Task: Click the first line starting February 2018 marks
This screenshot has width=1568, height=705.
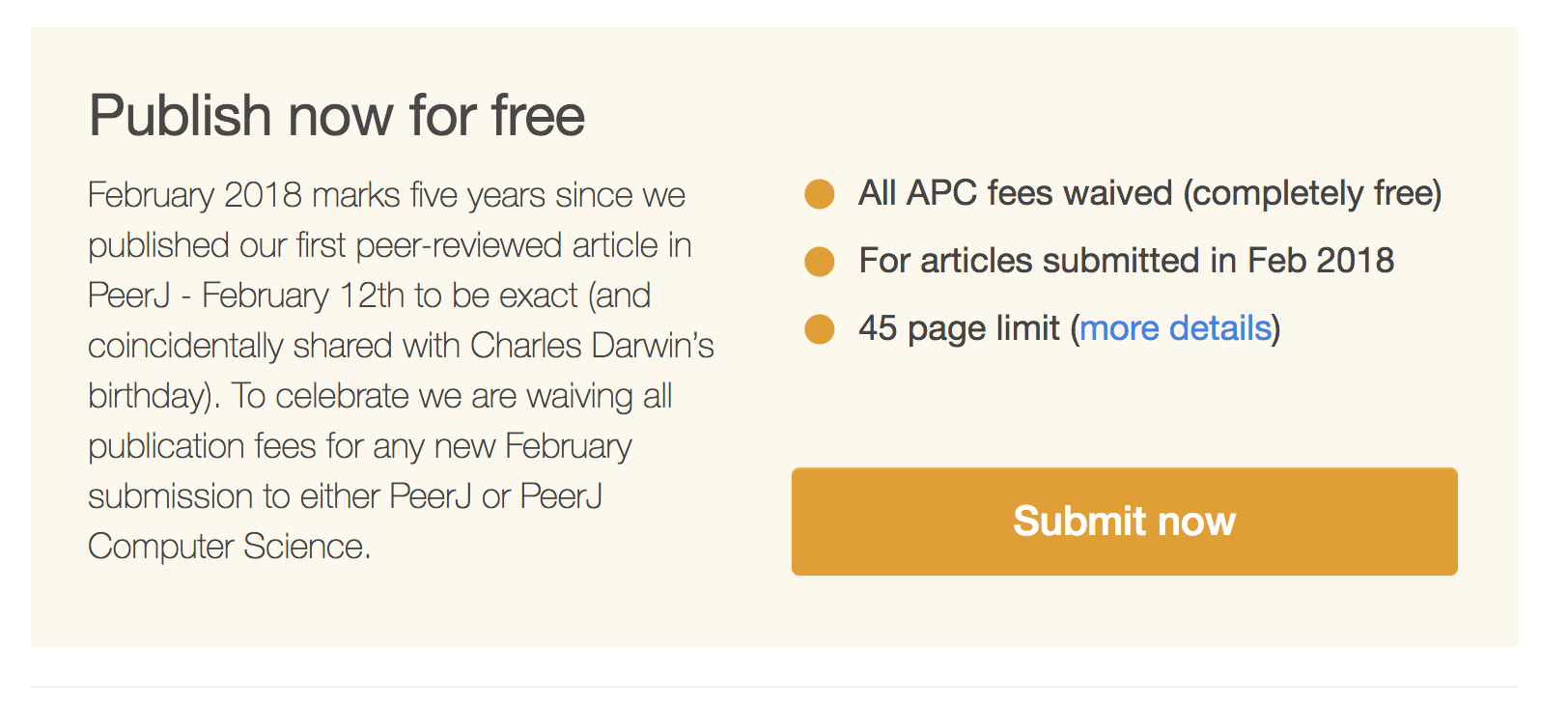Action: [x=386, y=195]
